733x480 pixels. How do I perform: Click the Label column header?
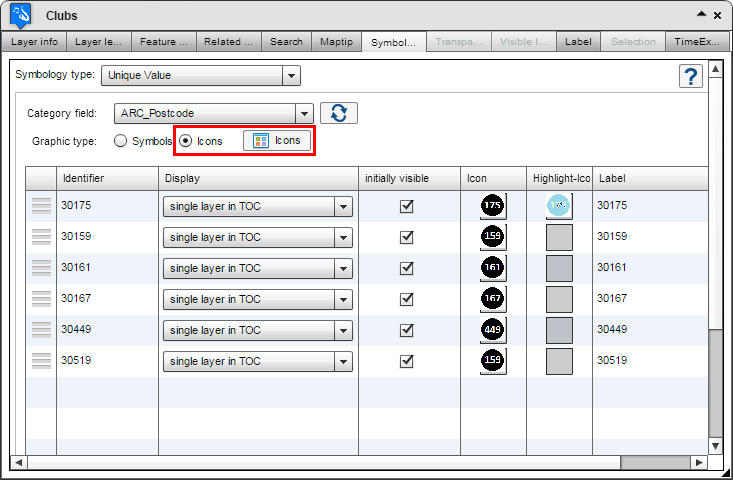pyautogui.click(x=650, y=178)
